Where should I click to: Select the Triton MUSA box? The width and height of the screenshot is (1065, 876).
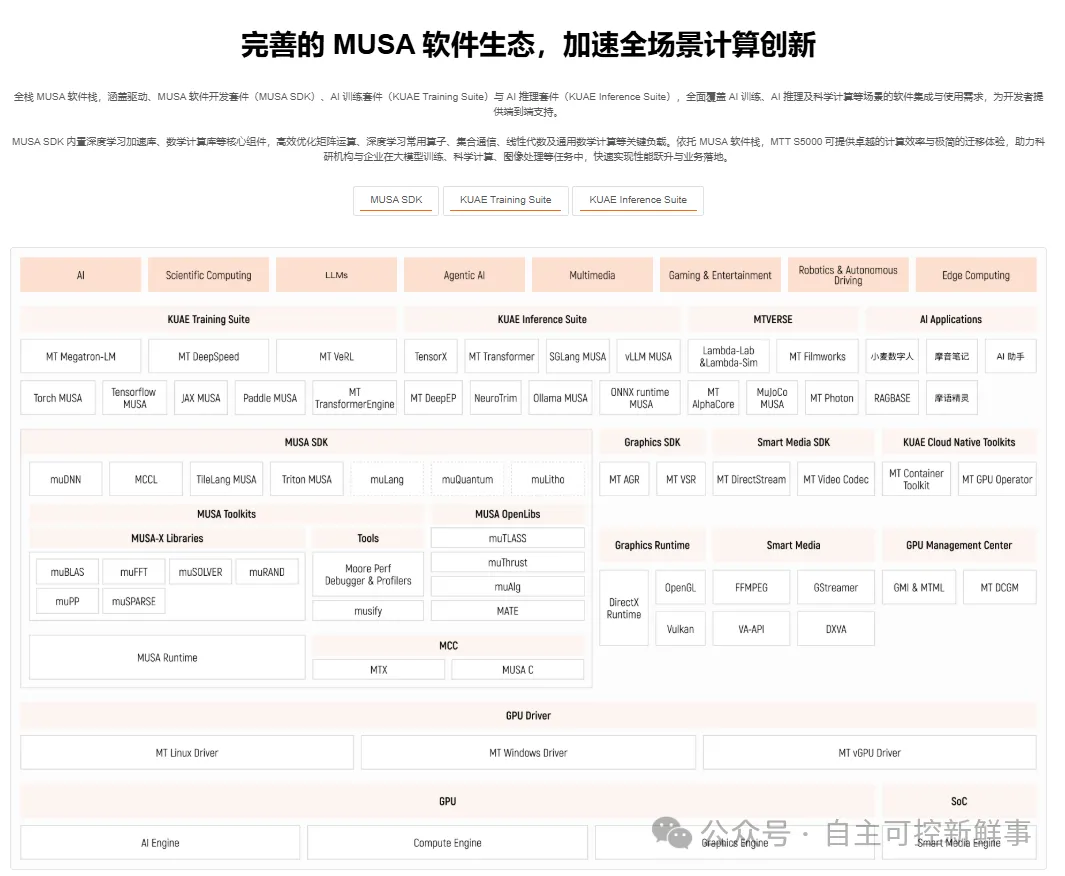[x=307, y=479]
